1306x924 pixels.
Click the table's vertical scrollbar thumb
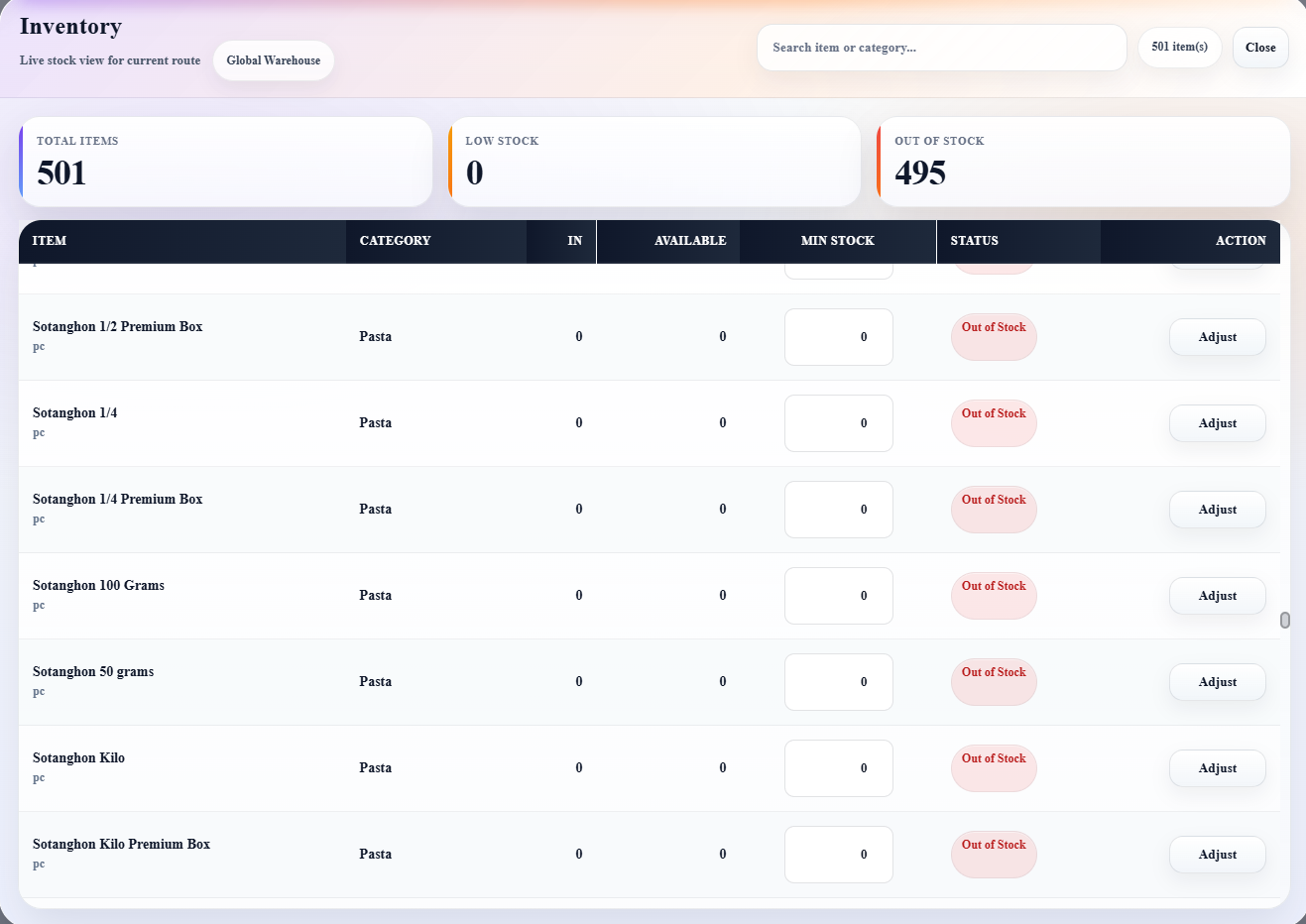pyautogui.click(x=1285, y=621)
